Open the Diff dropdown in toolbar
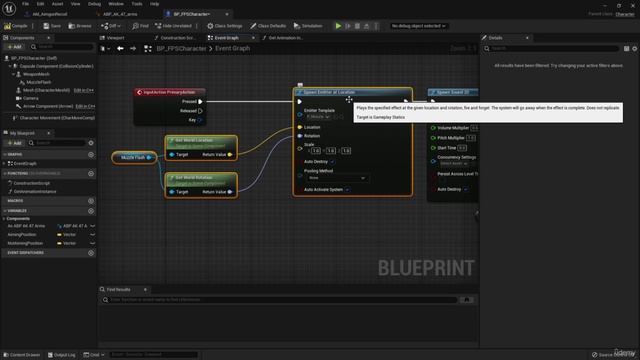Screen dimensions: 640x360 [111, 26]
